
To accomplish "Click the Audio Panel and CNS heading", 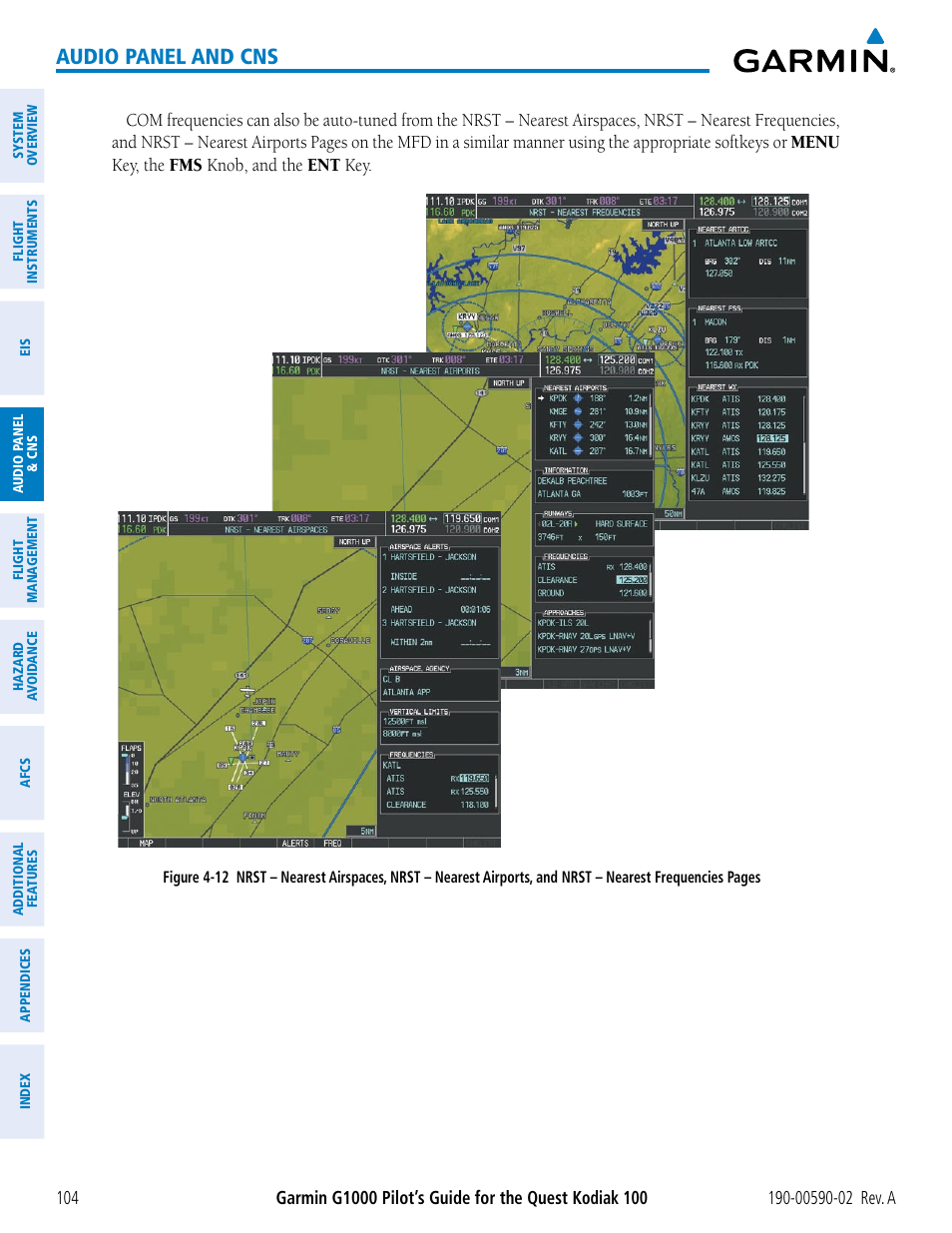I will point(167,57).
